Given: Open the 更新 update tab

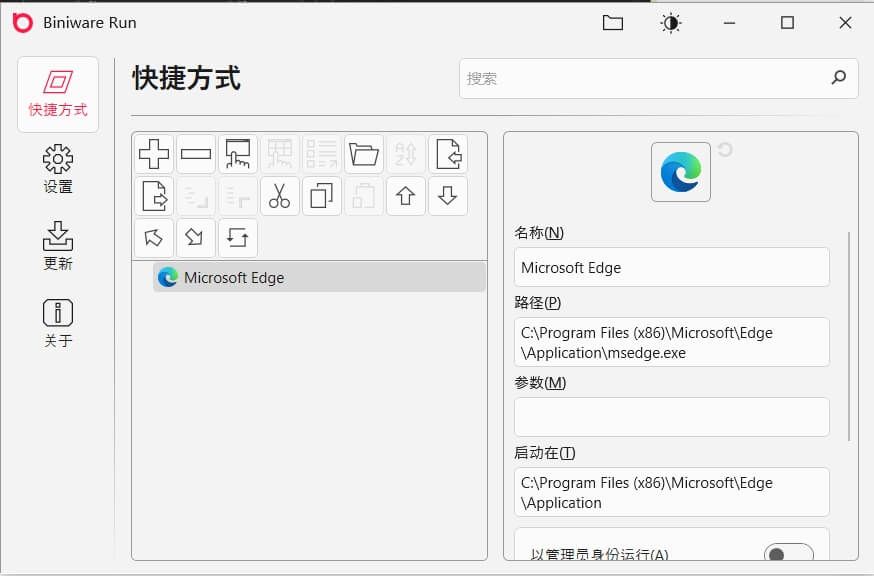Looking at the screenshot, I should tap(58, 246).
